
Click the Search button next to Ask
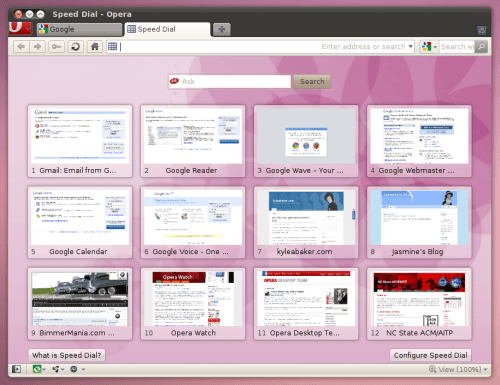click(x=312, y=81)
